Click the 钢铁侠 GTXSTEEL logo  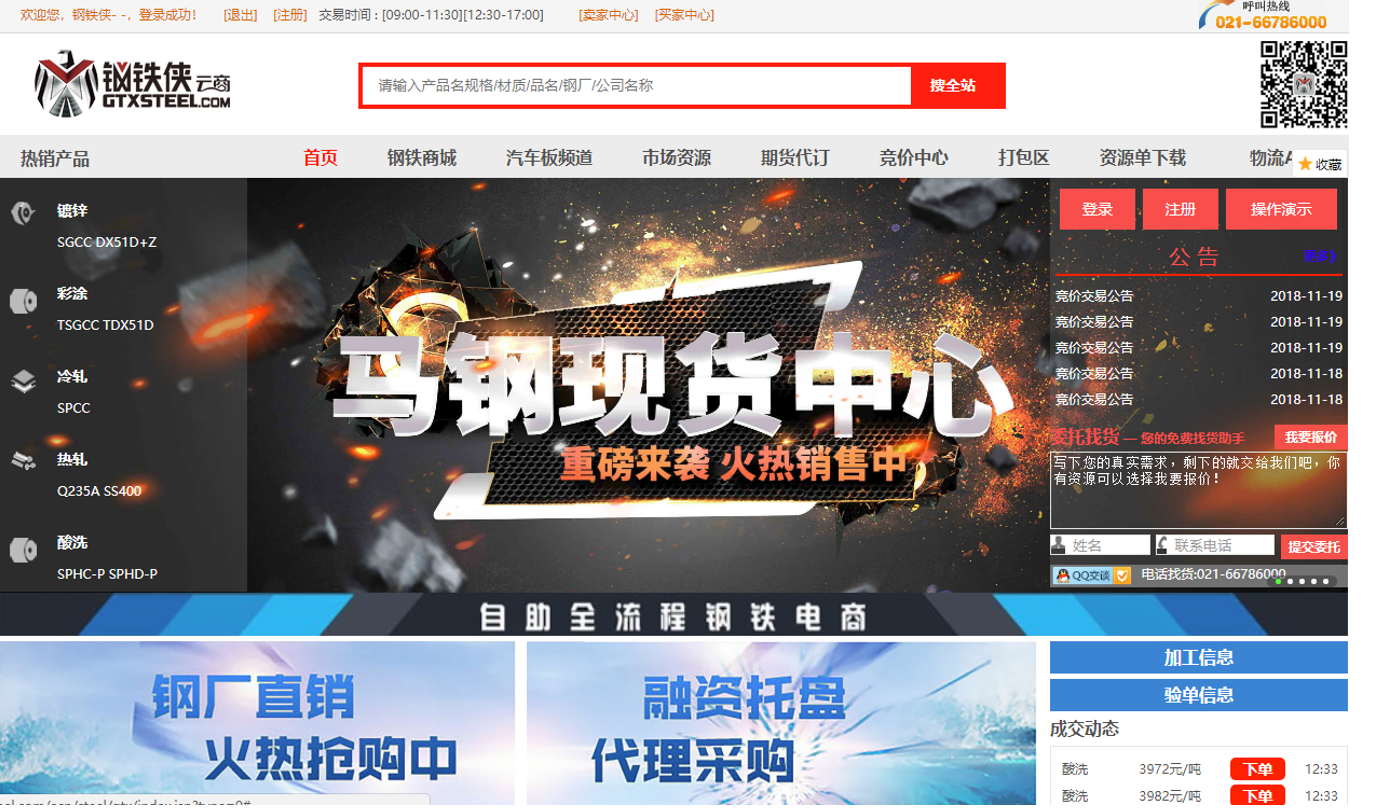tap(134, 84)
